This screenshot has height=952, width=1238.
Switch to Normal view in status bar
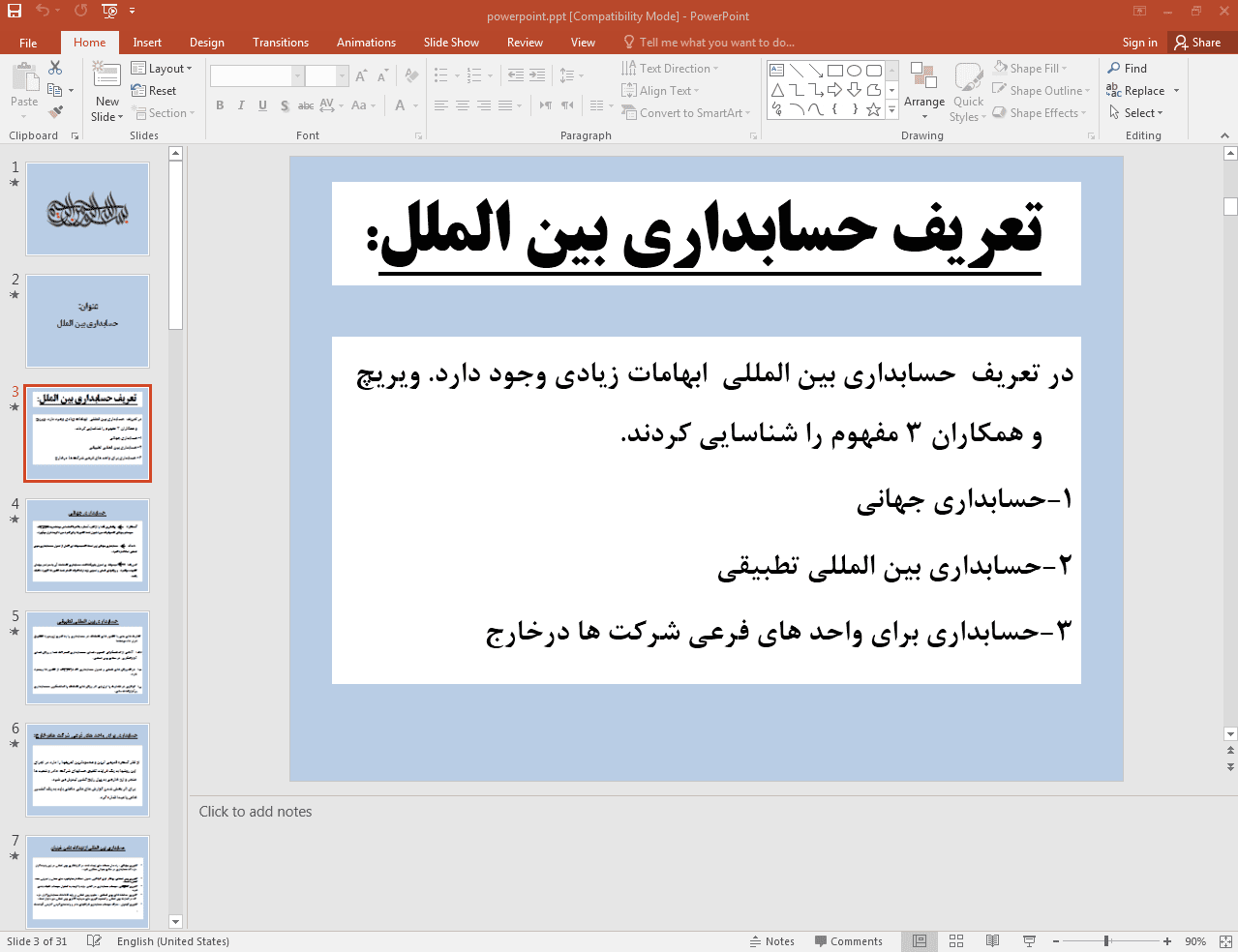click(x=920, y=941)
